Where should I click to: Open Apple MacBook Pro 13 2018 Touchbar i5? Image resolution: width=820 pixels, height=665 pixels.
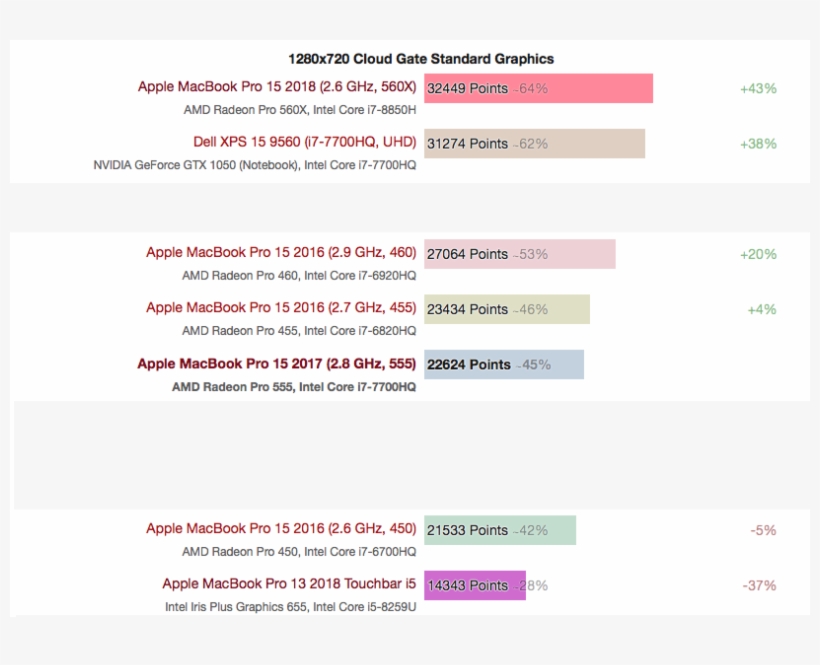pos(289,583)
